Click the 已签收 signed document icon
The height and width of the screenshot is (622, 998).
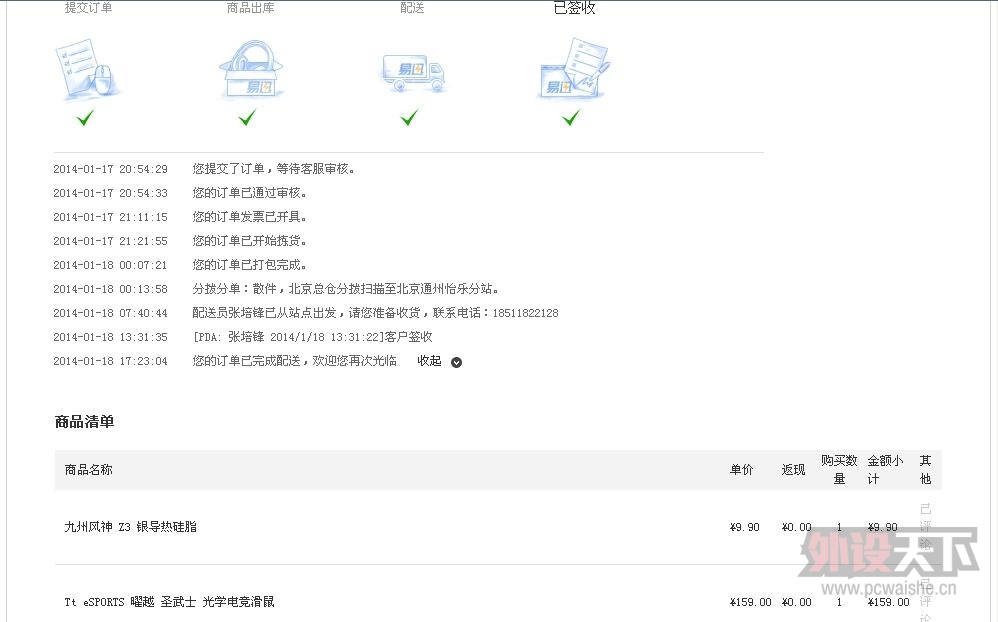tap(575, 69)
